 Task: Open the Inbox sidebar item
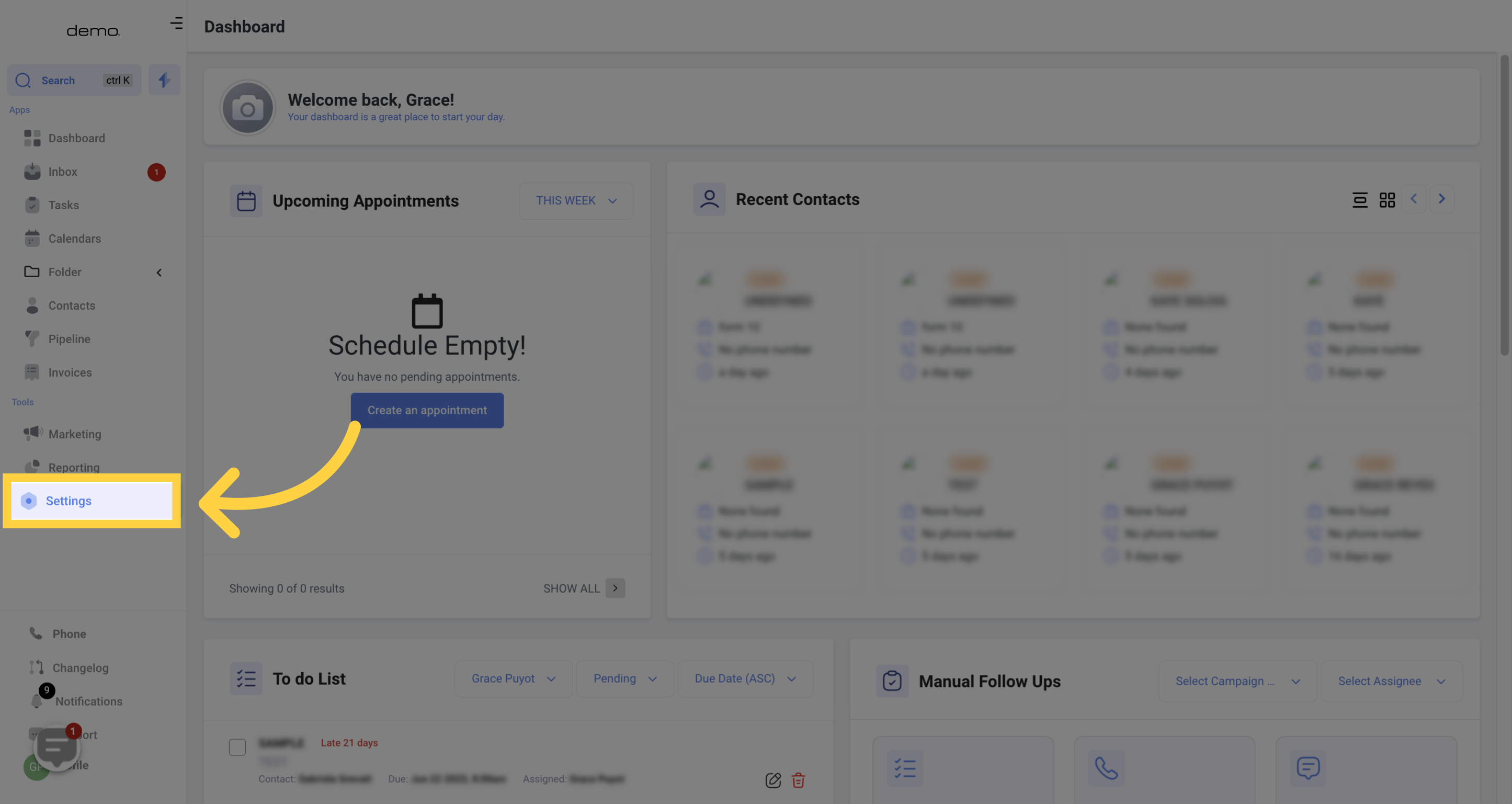click(x=63, y=172)
